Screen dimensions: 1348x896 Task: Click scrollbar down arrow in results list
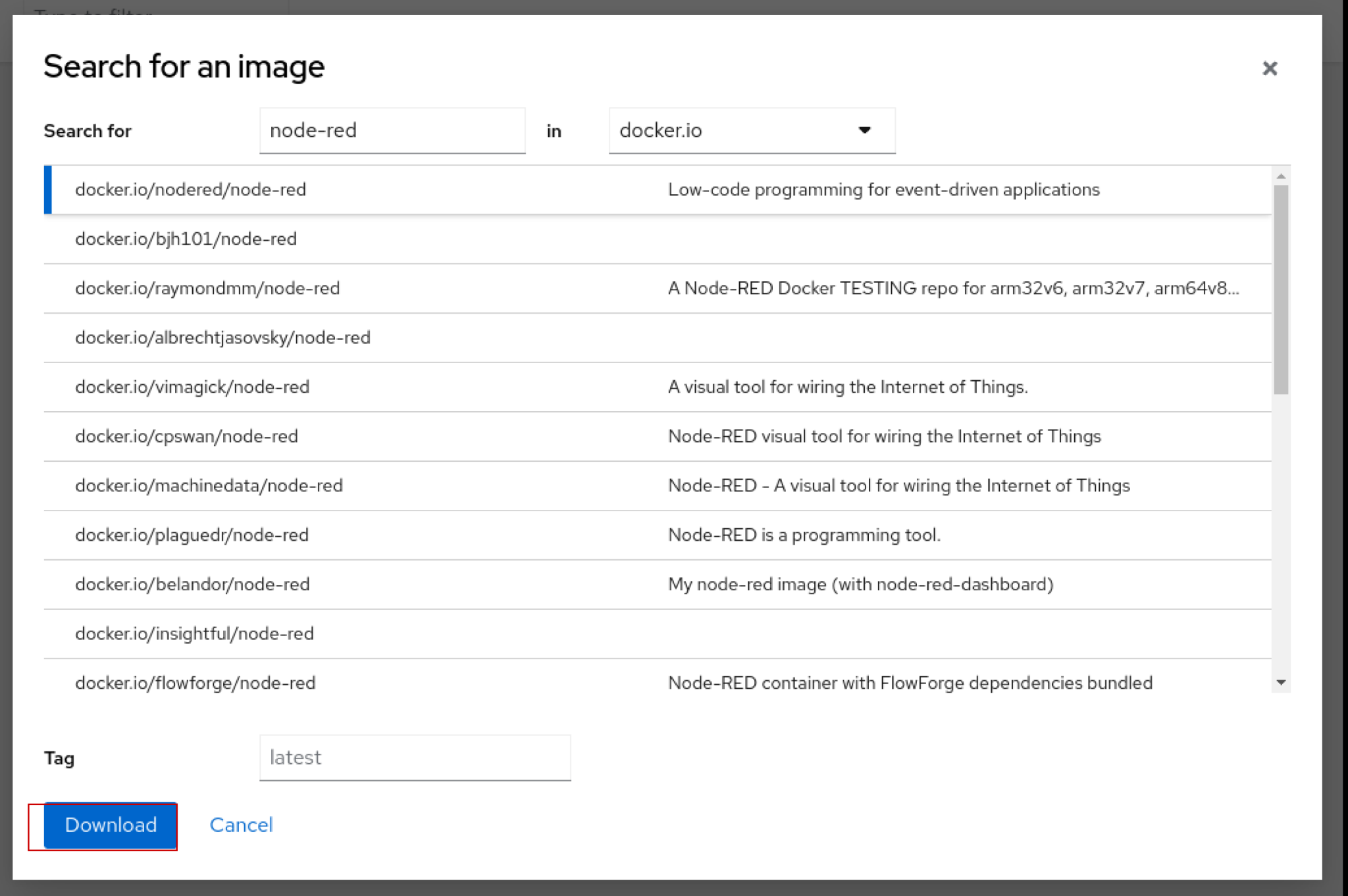click(1281, 683)
